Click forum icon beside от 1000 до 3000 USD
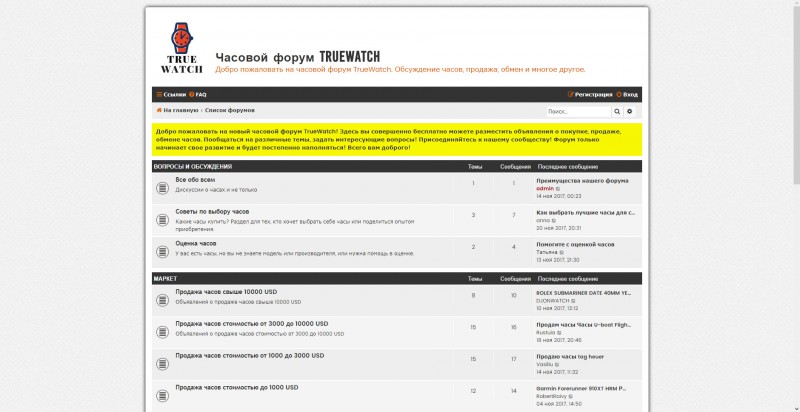 click(x=162, y=364)
